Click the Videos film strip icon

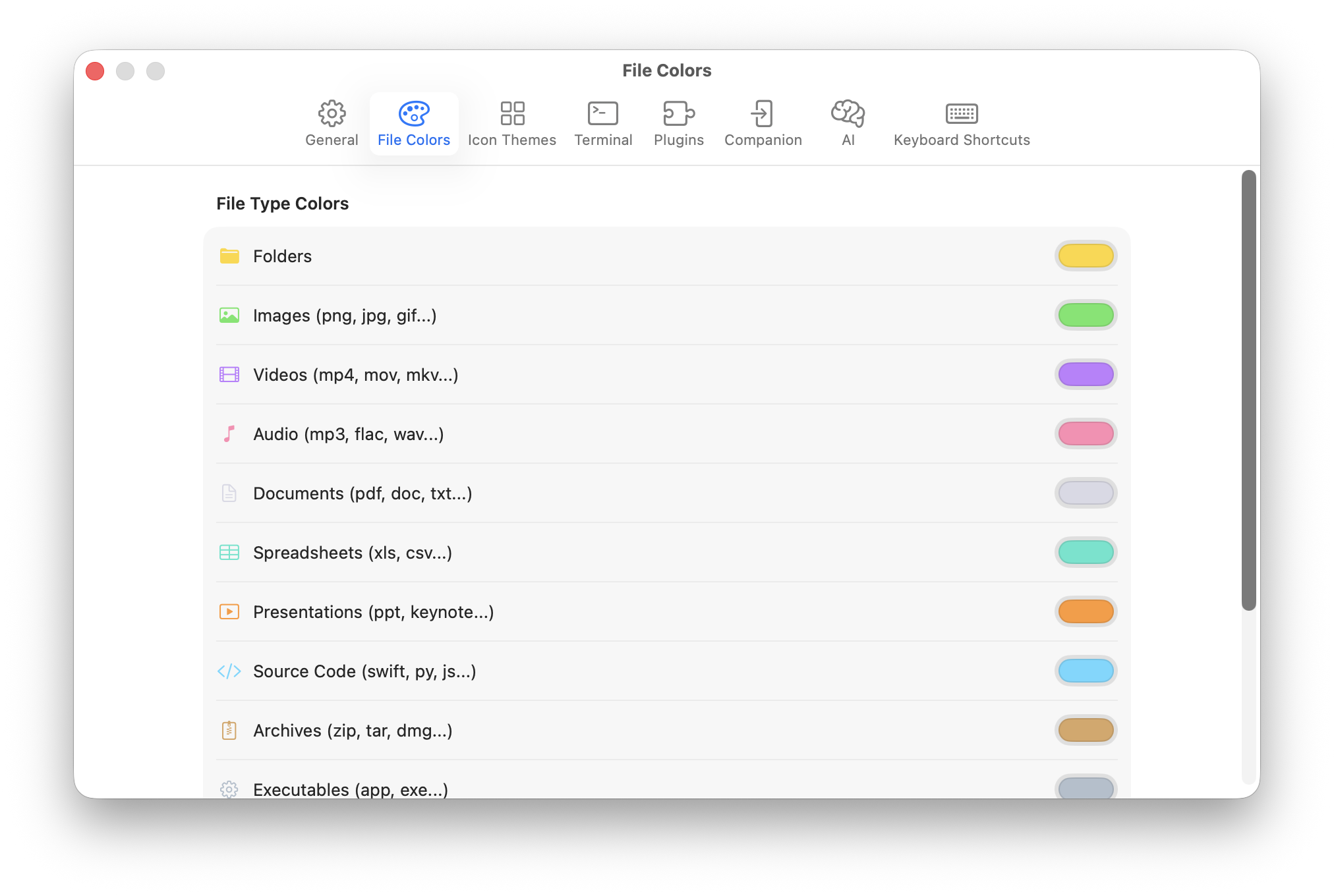pyautogui.click(x=229, y=375)
